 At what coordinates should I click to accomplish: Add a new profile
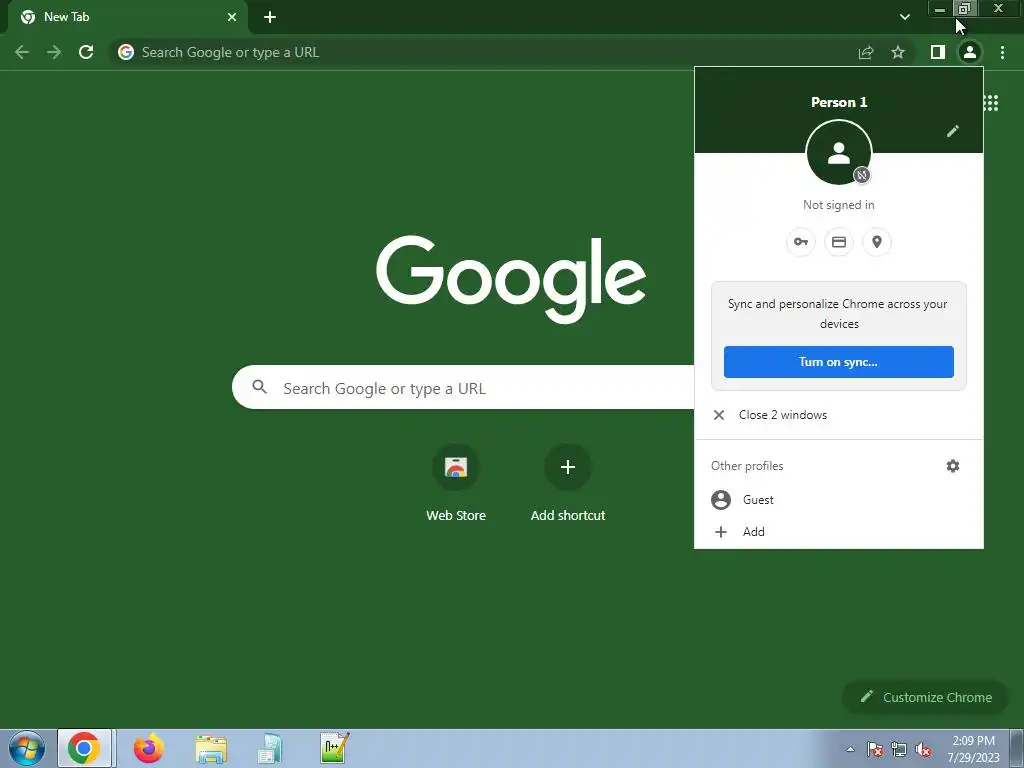click(839, 532)
